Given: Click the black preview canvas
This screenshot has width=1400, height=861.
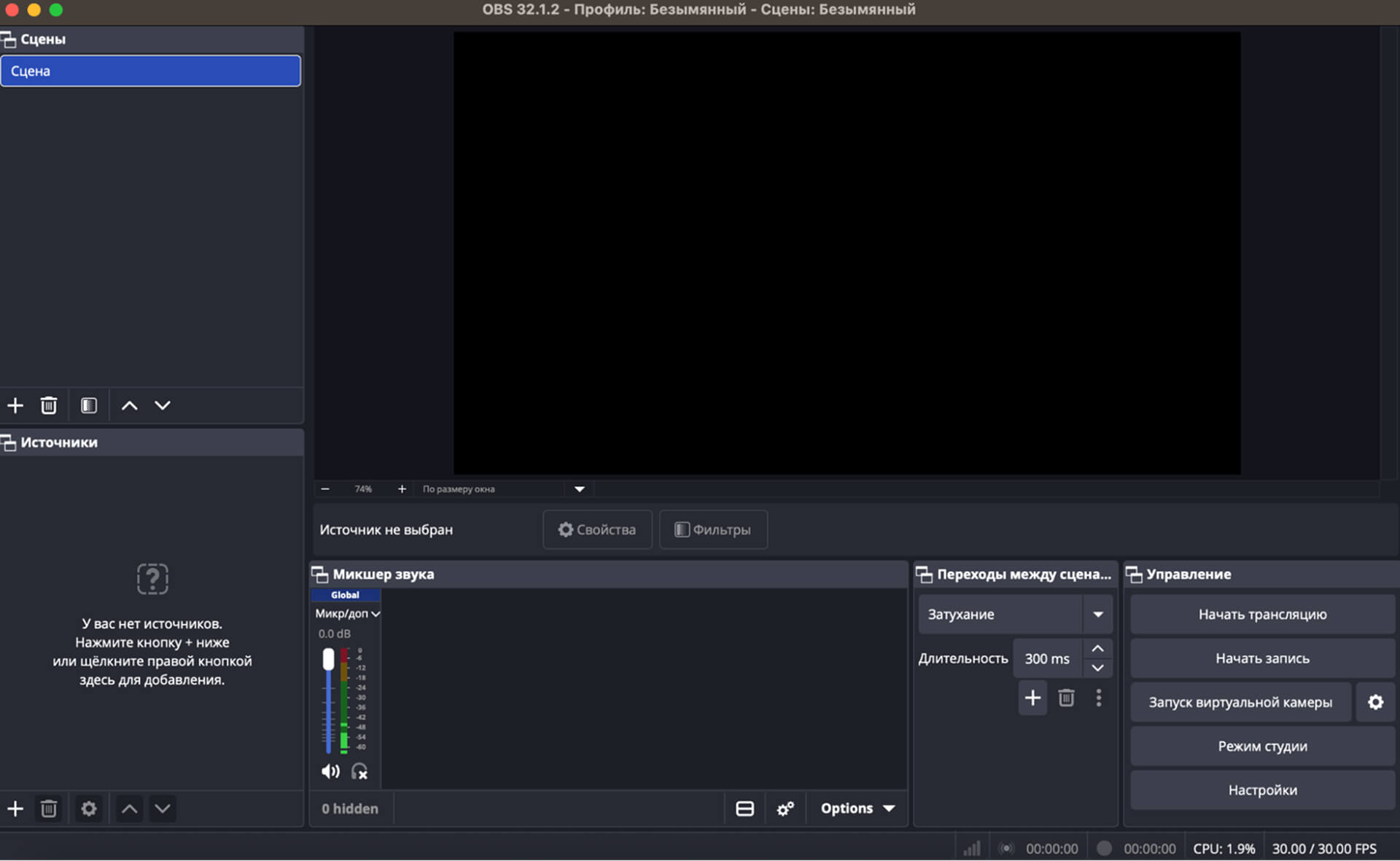Looking at the screenshot, I should tap(847, 253).
